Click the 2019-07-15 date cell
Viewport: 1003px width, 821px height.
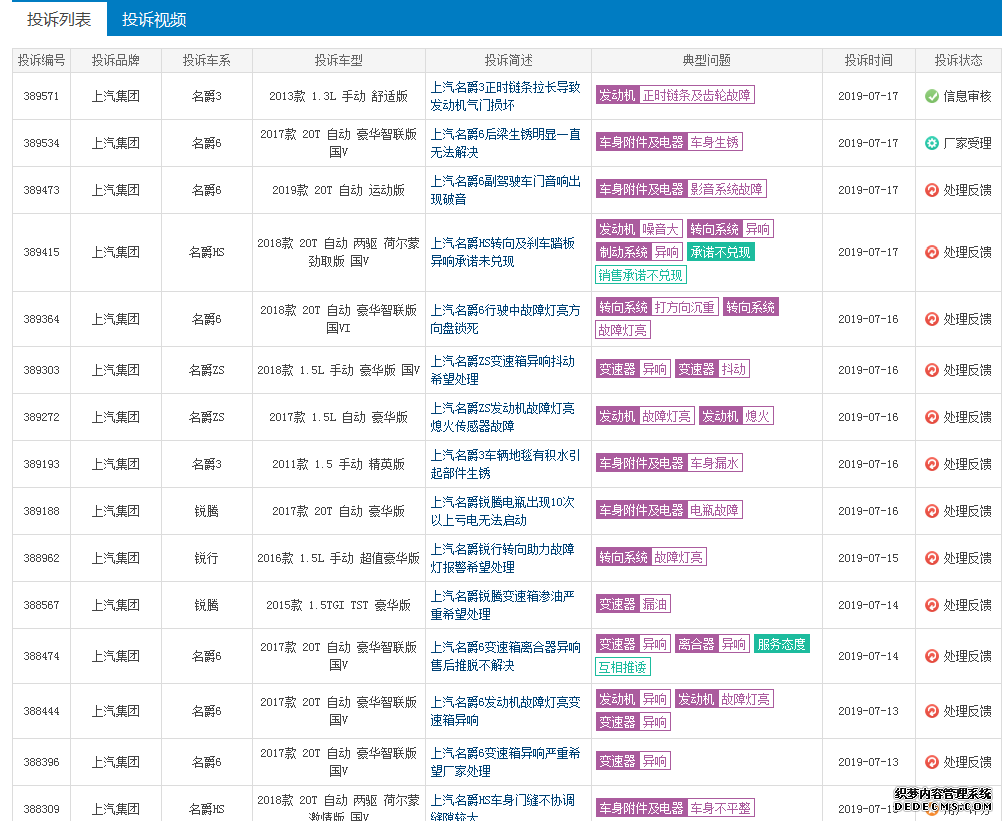pyautogui.click(x=869, y=558)
